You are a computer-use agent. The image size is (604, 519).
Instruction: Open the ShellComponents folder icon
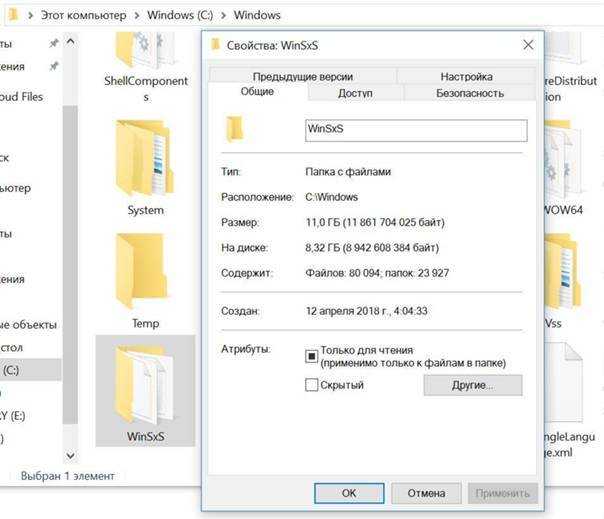point(145,52)
